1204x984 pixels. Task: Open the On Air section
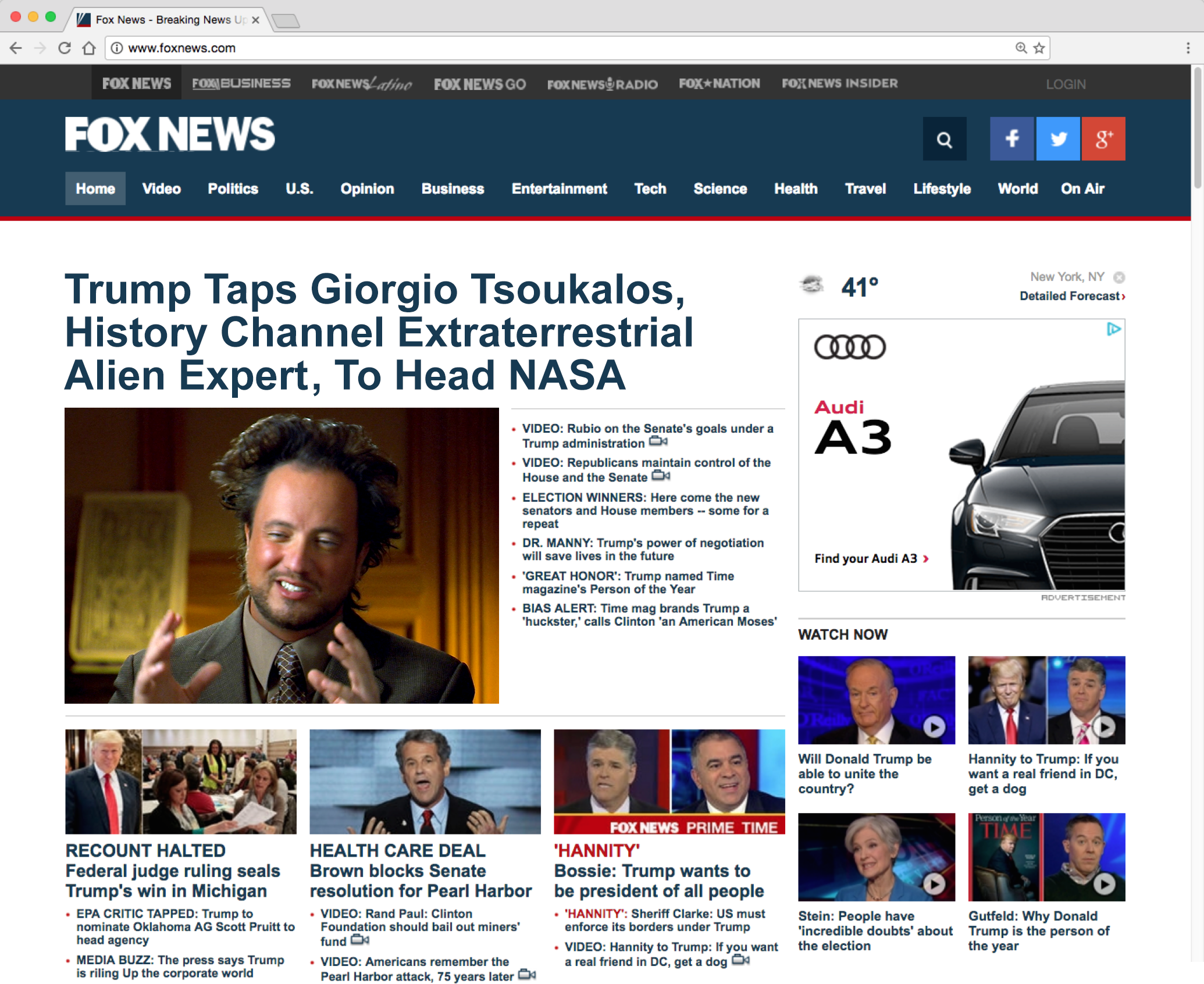[x=1082, y=188]
